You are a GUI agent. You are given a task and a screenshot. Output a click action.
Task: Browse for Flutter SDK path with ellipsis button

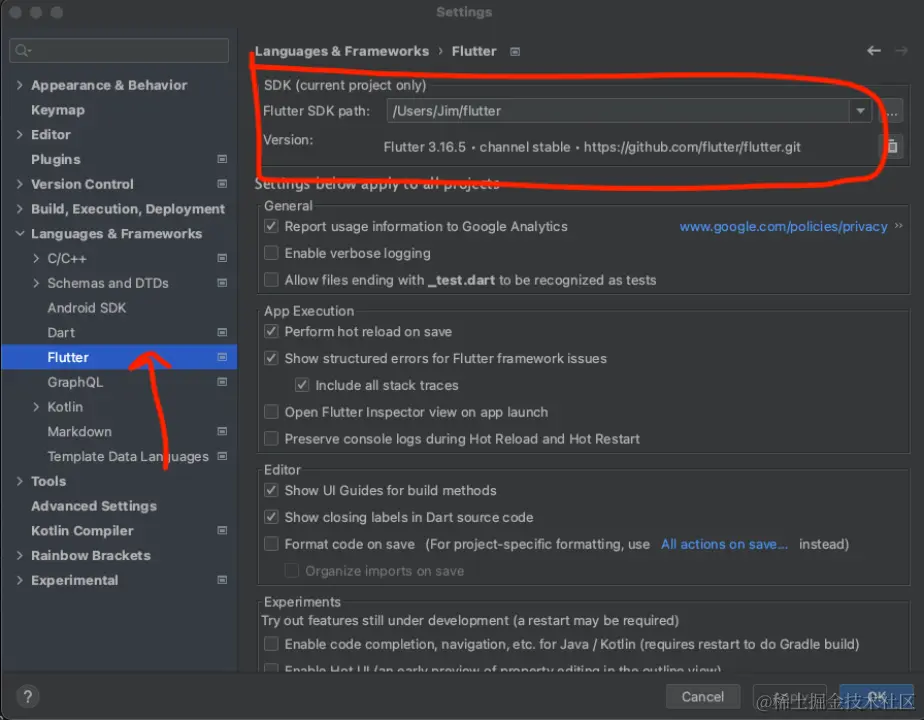coord(892,111)
